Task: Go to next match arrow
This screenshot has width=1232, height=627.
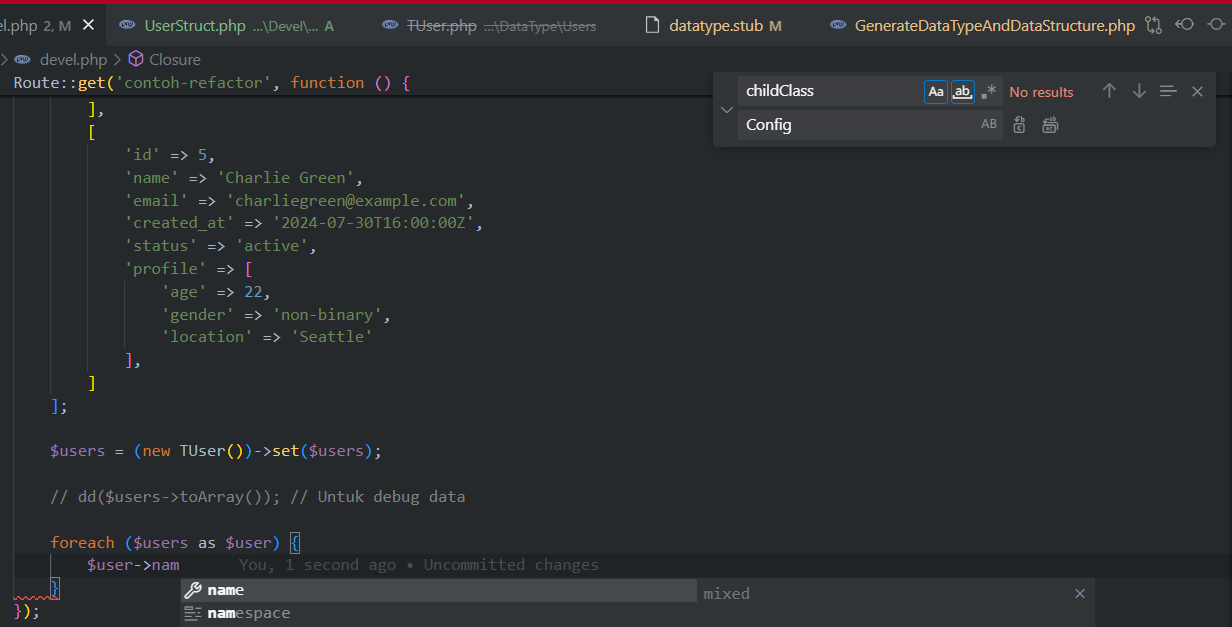Action: coord(1139,91)
